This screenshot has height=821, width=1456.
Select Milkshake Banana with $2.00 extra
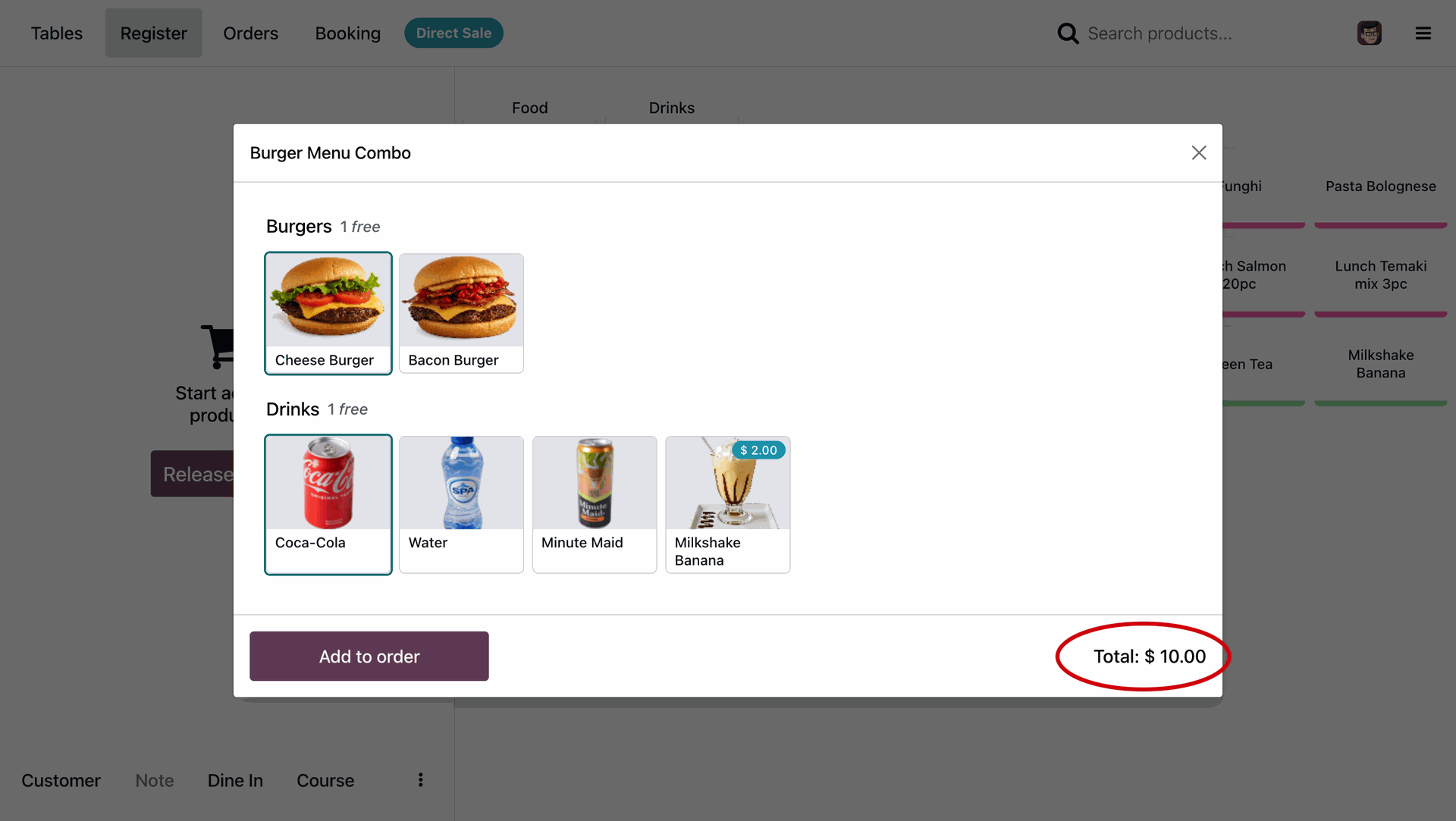(727, 504)
